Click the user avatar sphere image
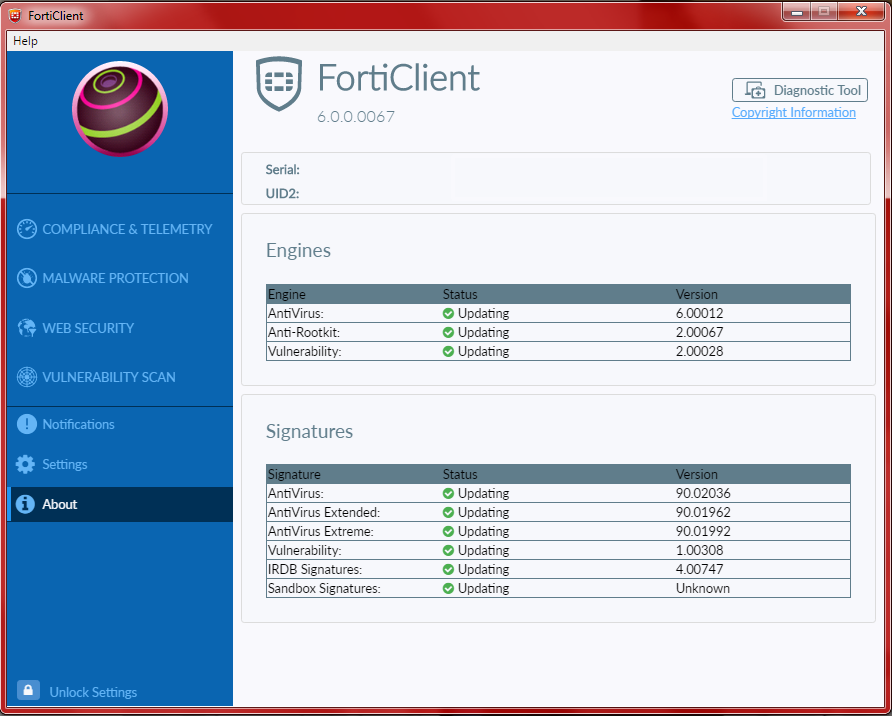Viewport: 892px width, 716px height. (x=120, y=109)
